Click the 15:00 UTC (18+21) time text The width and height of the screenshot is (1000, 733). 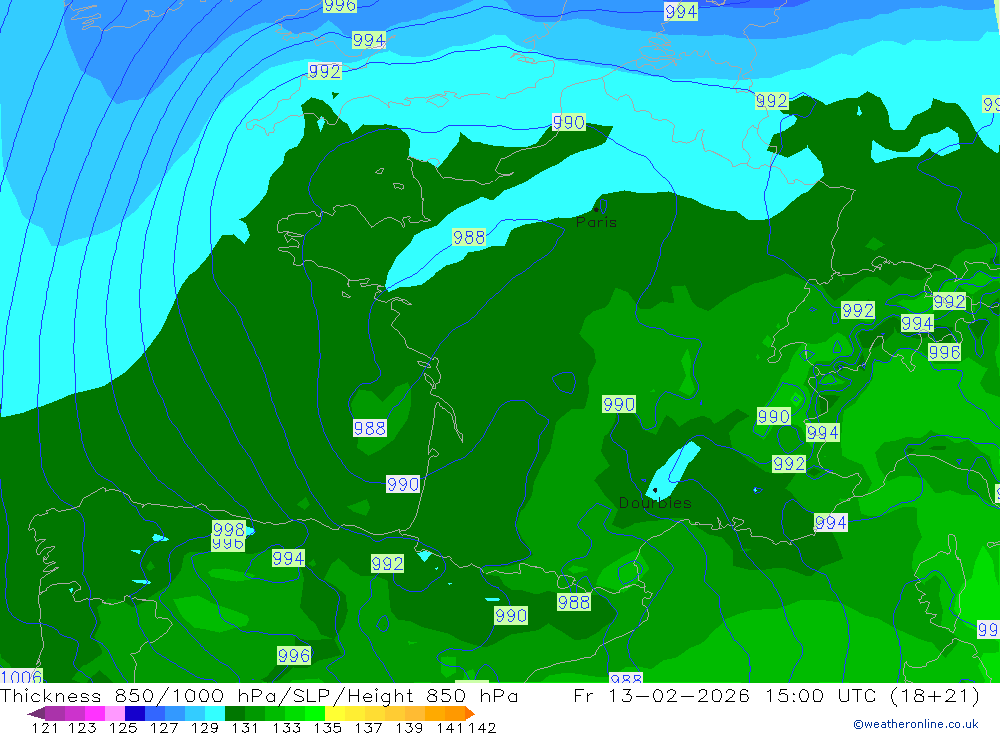click(872, 695)
